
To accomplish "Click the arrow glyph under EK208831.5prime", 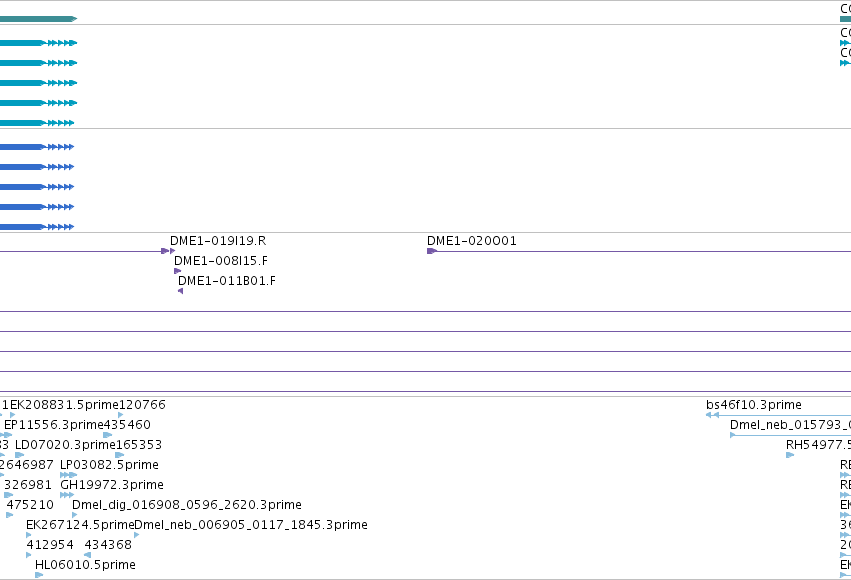I will [12, 415].
